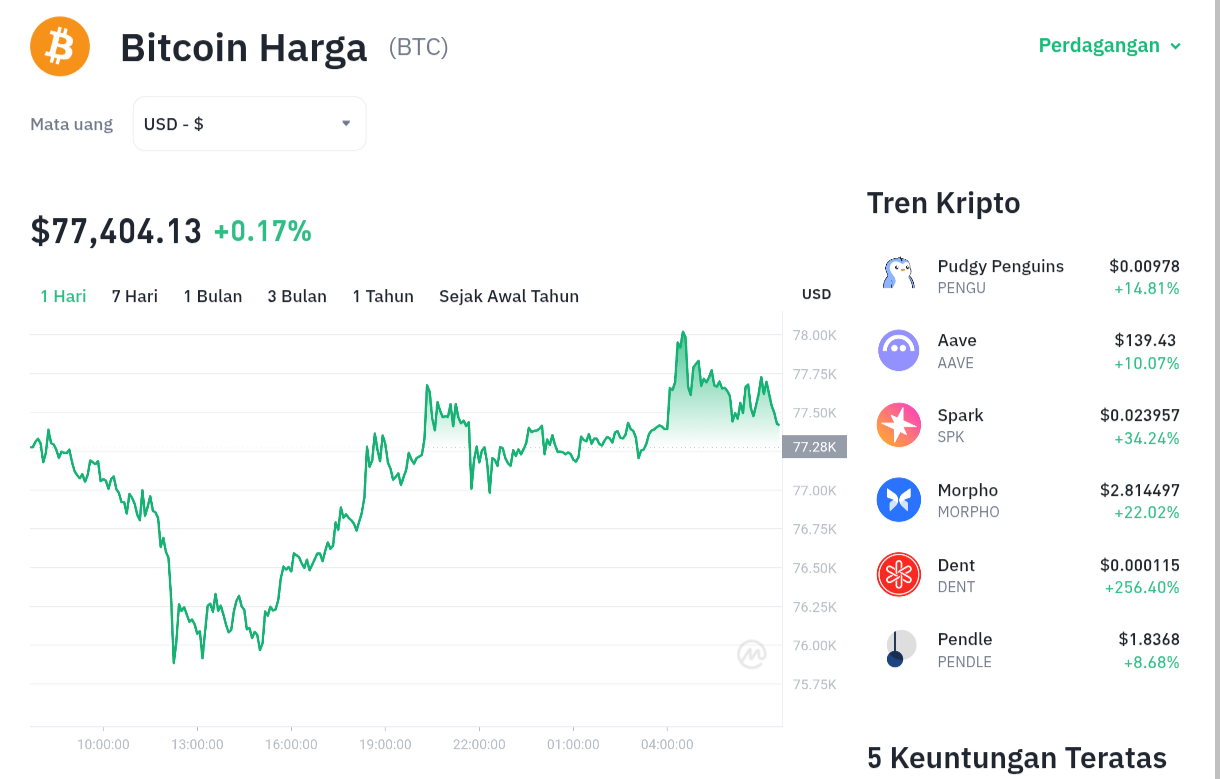Select the 1 Tahun chart range
This screenshot has width=1220, height=779.
383,296
